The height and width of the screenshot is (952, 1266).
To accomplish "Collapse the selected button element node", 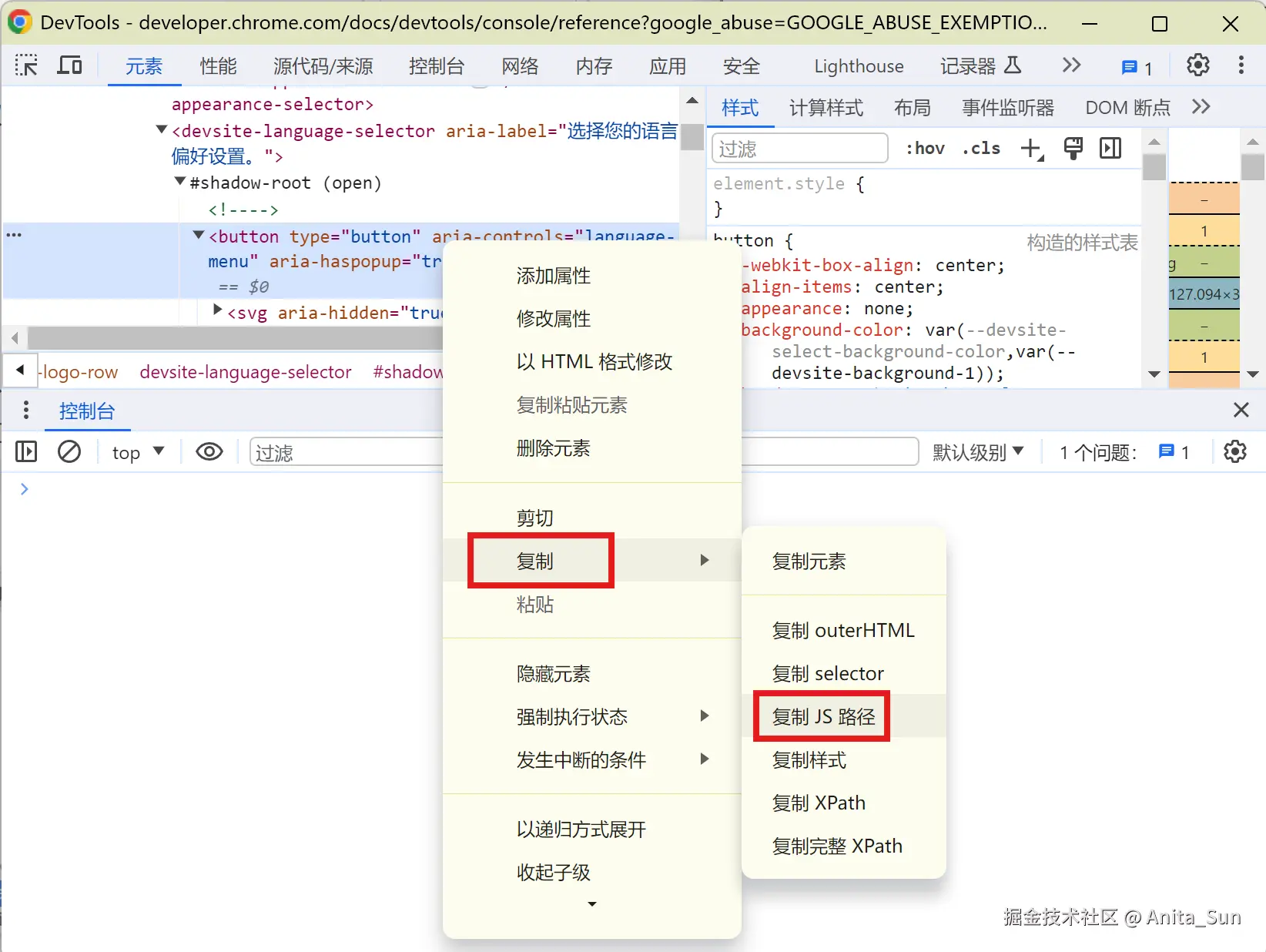I will click(199, 235).
